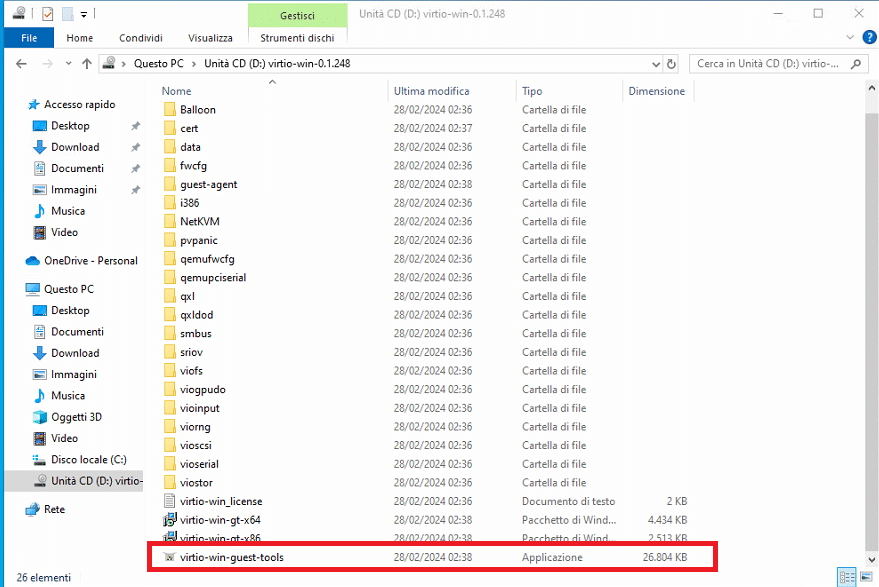Open Disco locale (C:) drive
Image resolution: width=879 pixels, height=587 pixels.
point(79,460)
